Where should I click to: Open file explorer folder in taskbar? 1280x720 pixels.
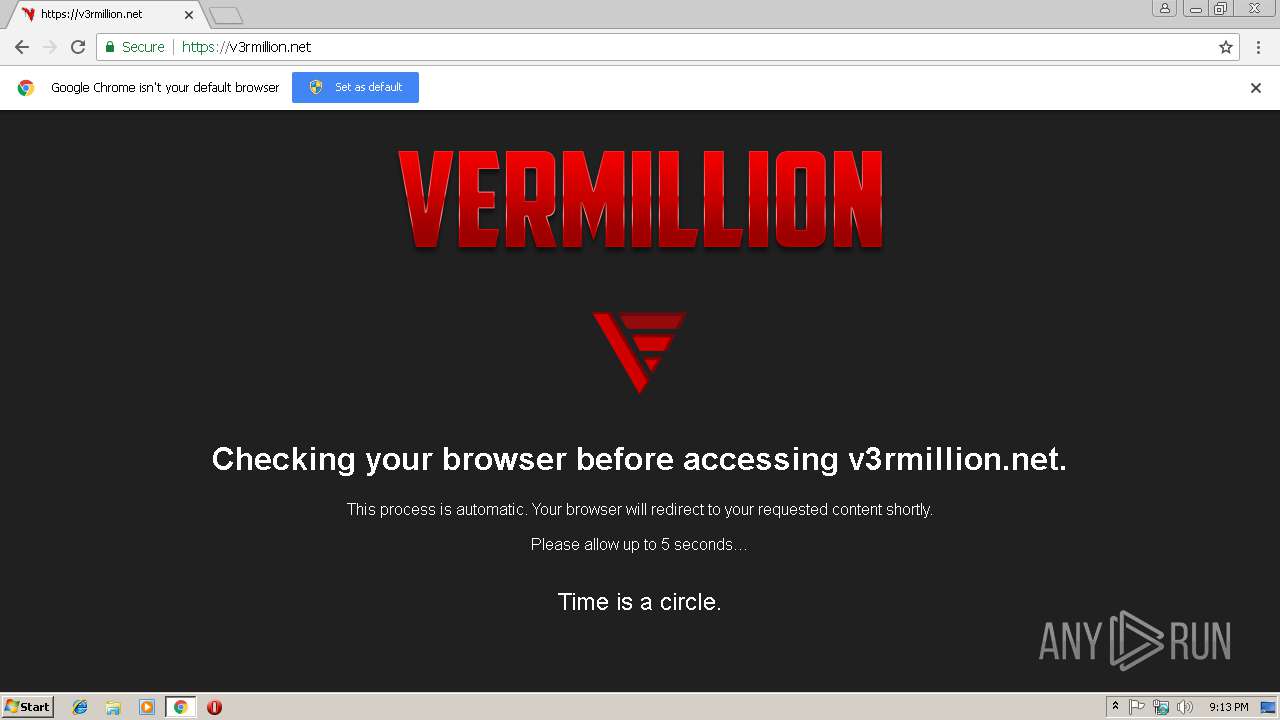(113, 707)
